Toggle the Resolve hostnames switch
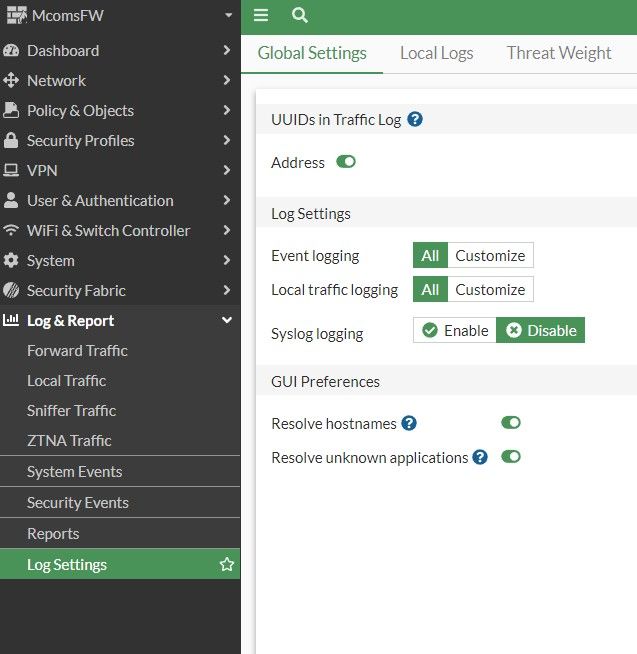The height and width of the screenshot is (654, 637). click(x=511, y=423)
